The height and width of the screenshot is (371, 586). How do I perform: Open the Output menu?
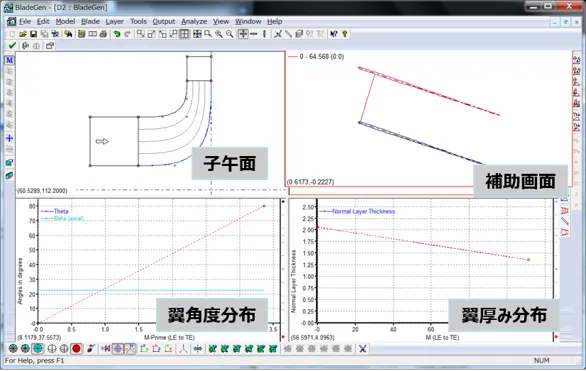pos(164,21)
